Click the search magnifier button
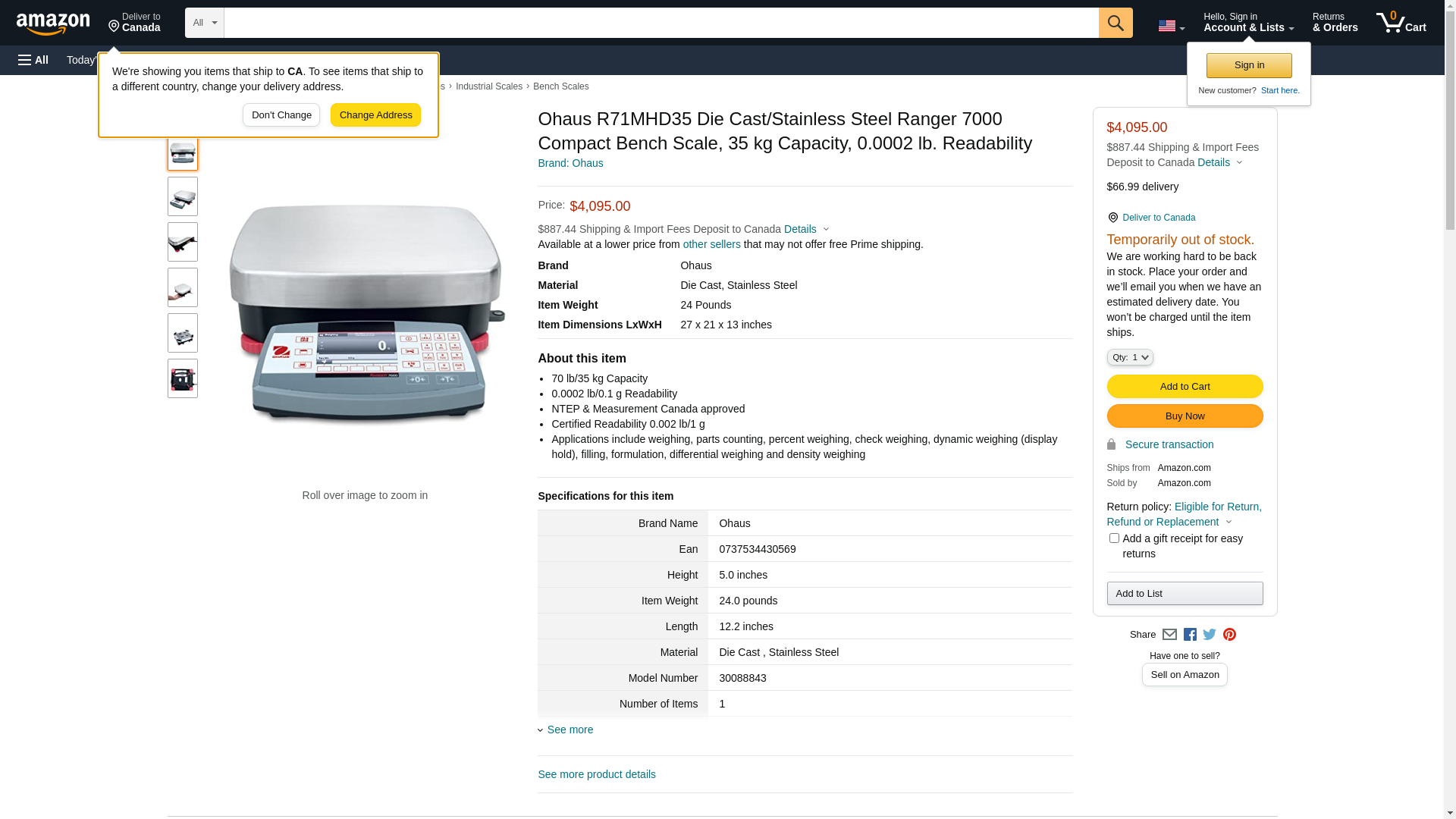Screen dimensions: 1456x819 coord(1115,23)
